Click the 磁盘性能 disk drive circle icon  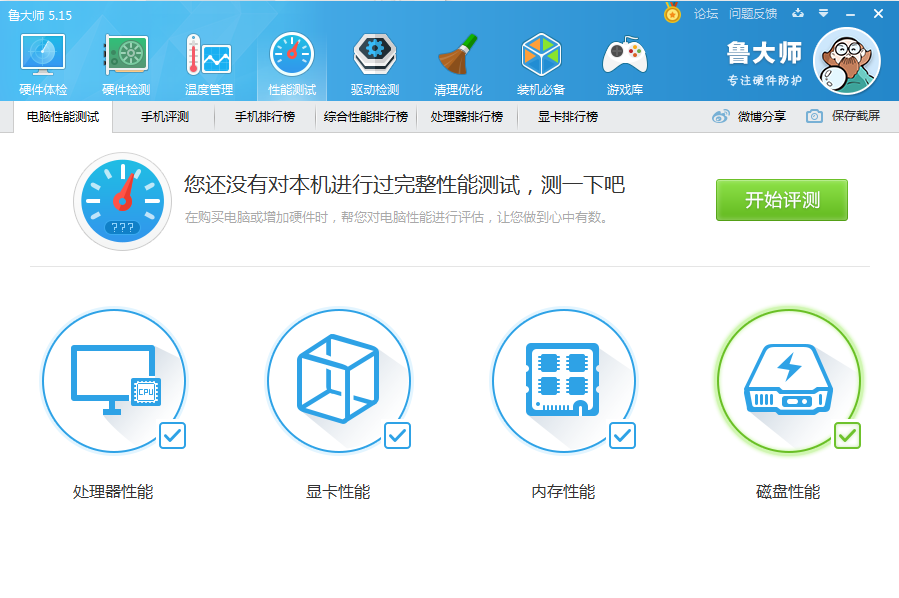(x=788, y=381)
